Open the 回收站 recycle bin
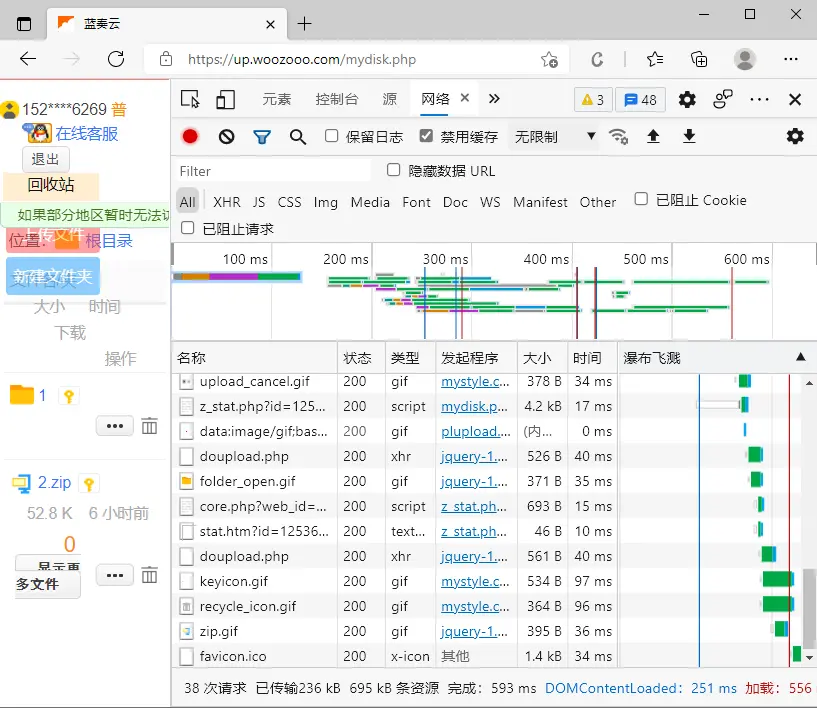This screenshot has width=817, height=708. [x=51, y=185]
